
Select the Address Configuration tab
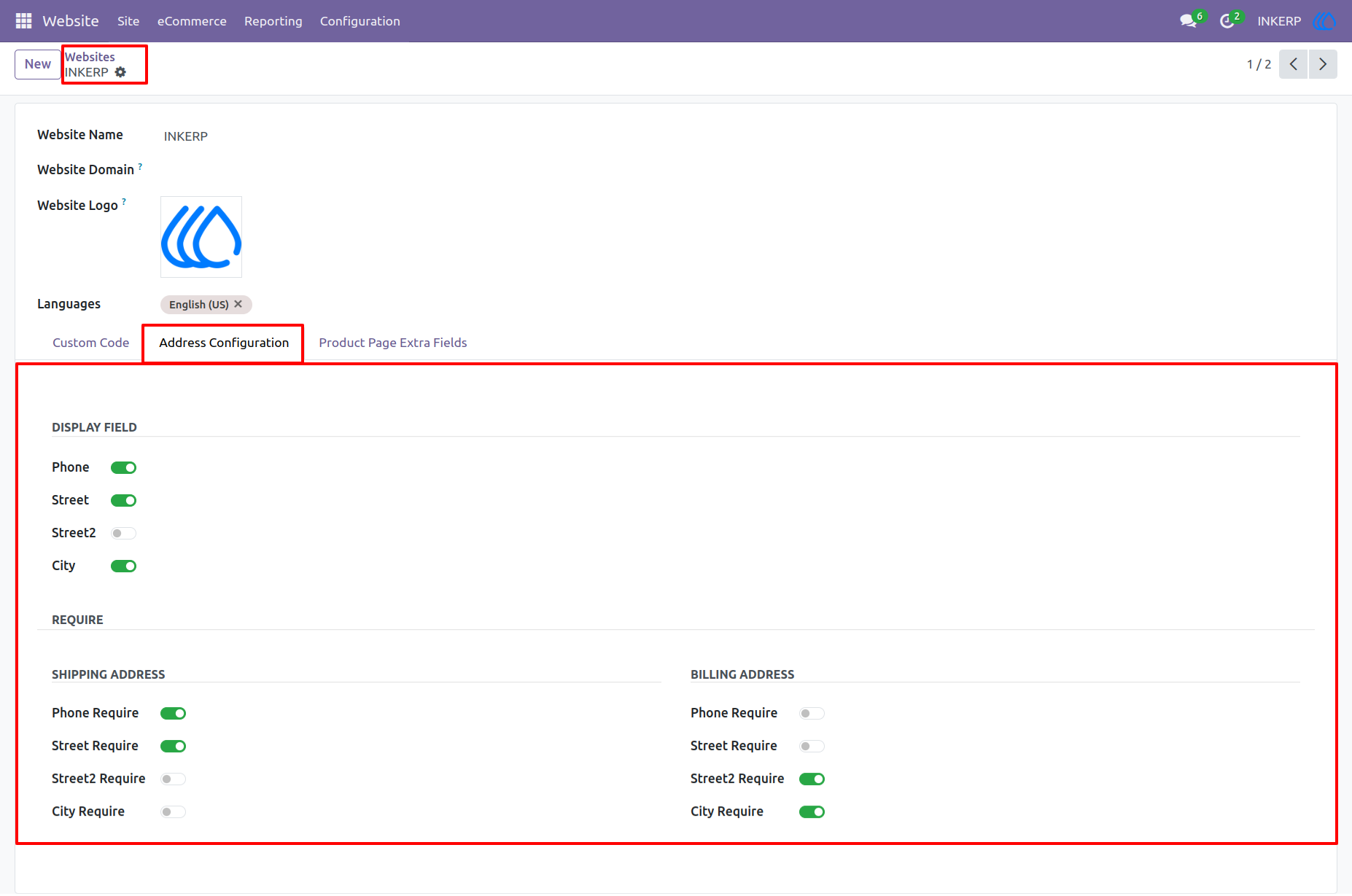[x=224, y=343]
